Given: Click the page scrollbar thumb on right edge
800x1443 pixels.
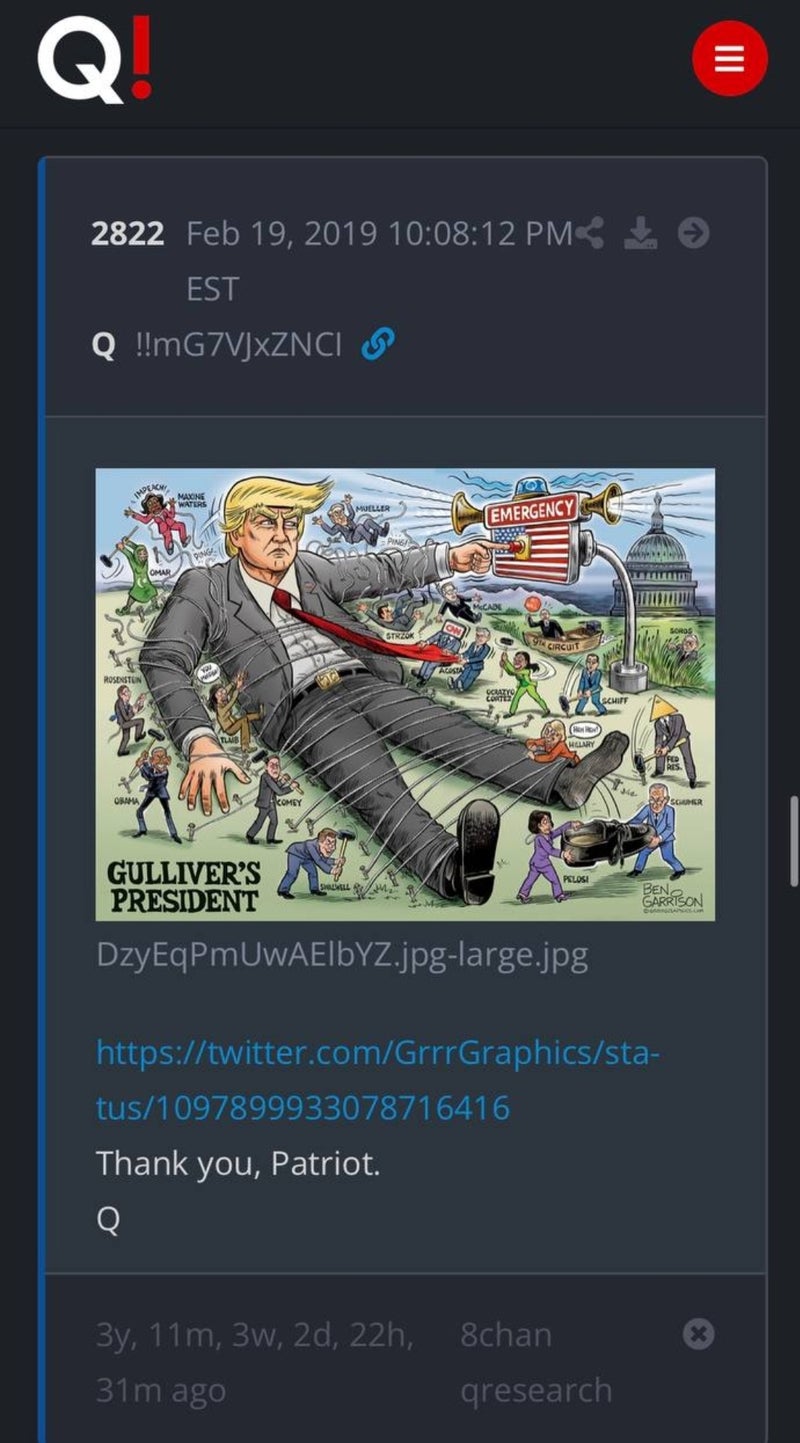Looking at the screenshot, I should pos(793,840).
